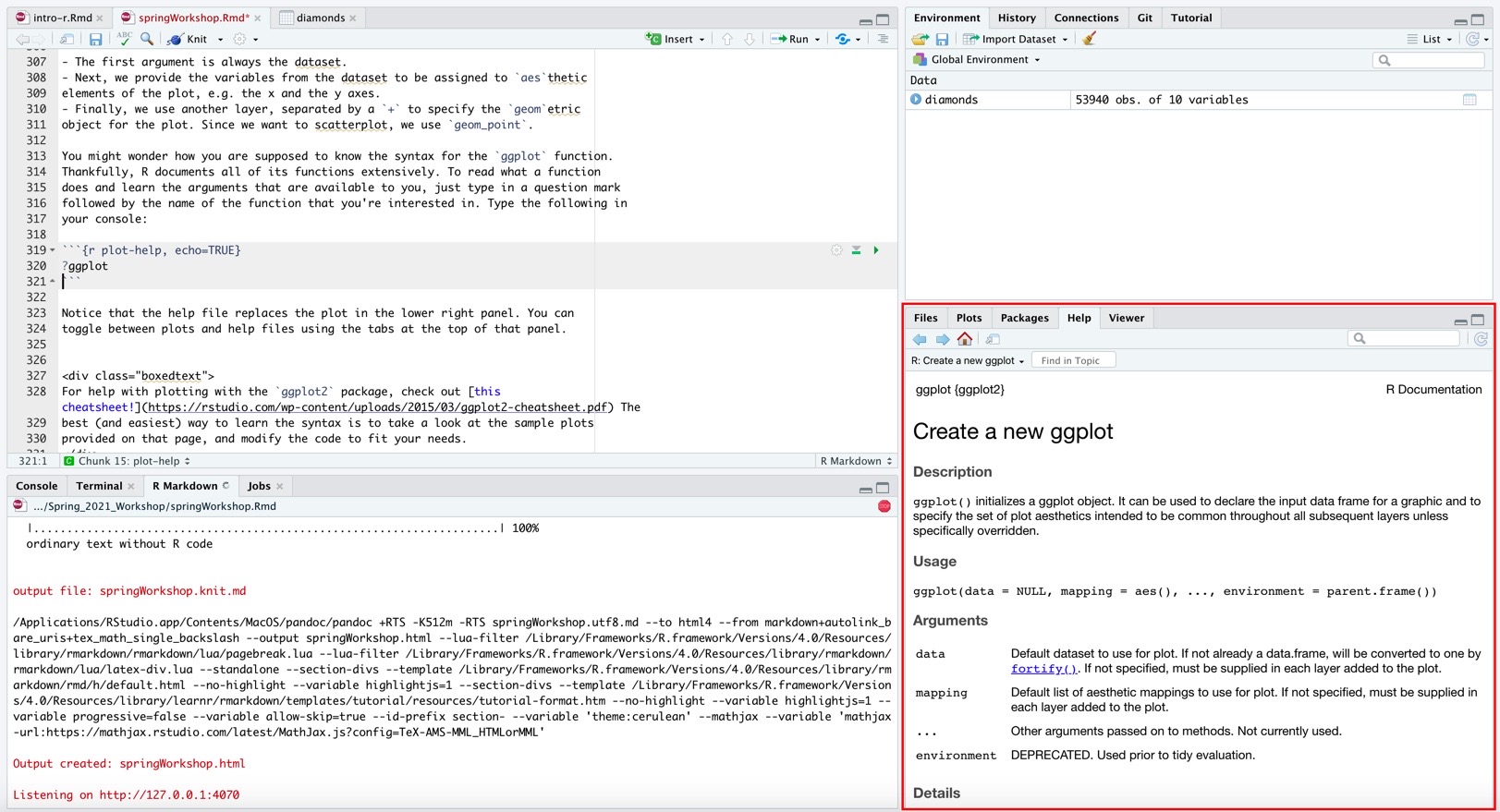Viewport: 1500px width, 812px height.
Task: Click the Help search field
Action: tap(1404, 339)
